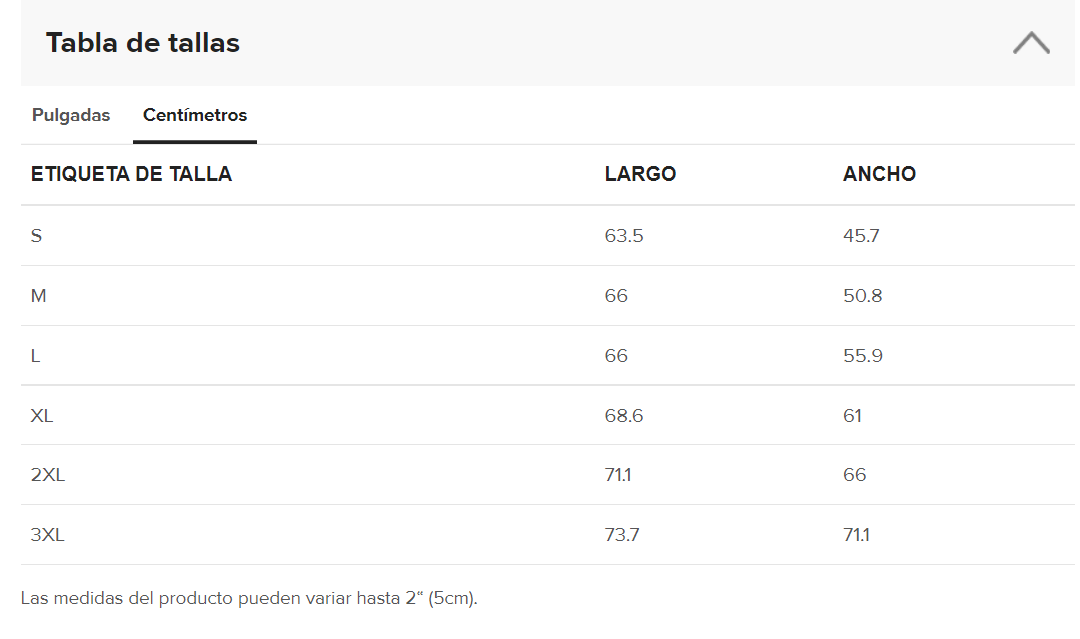Select the M size row label
Image resolution: width=1080 pixels, height=639 pixels.
click(39, 296)
